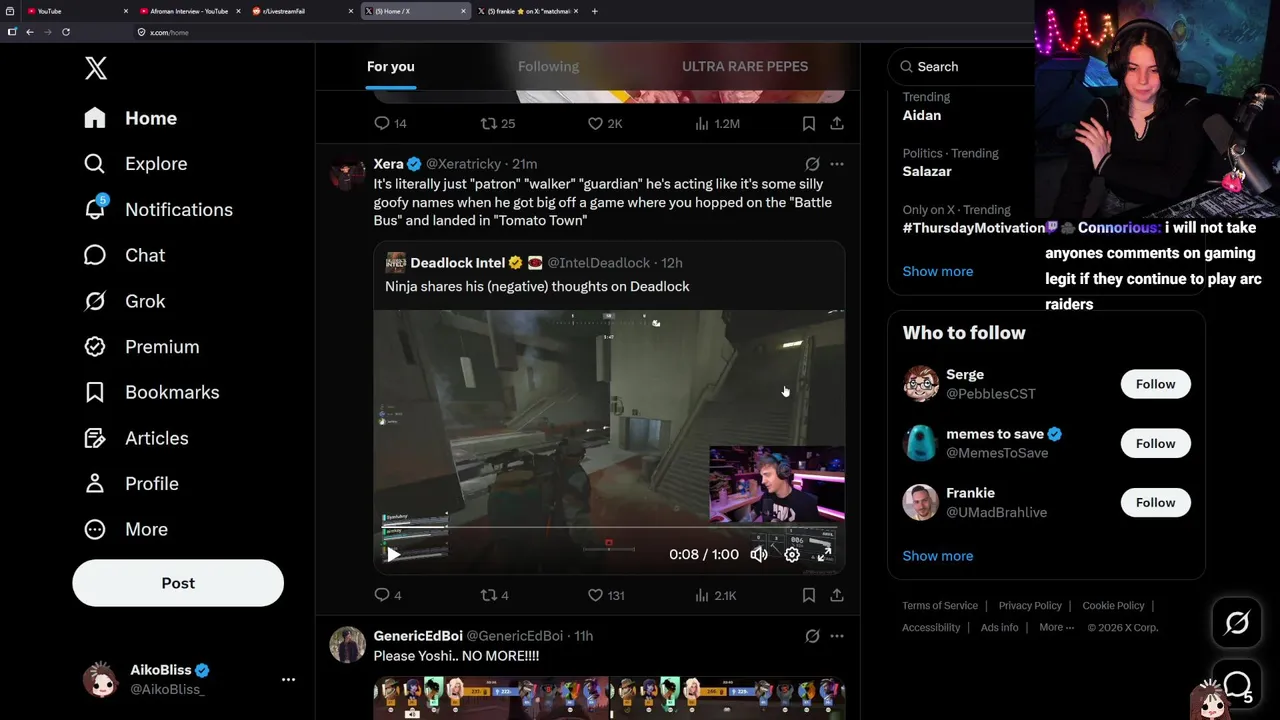
Task: Open more options on Xera's post
Action: [837, 163]
